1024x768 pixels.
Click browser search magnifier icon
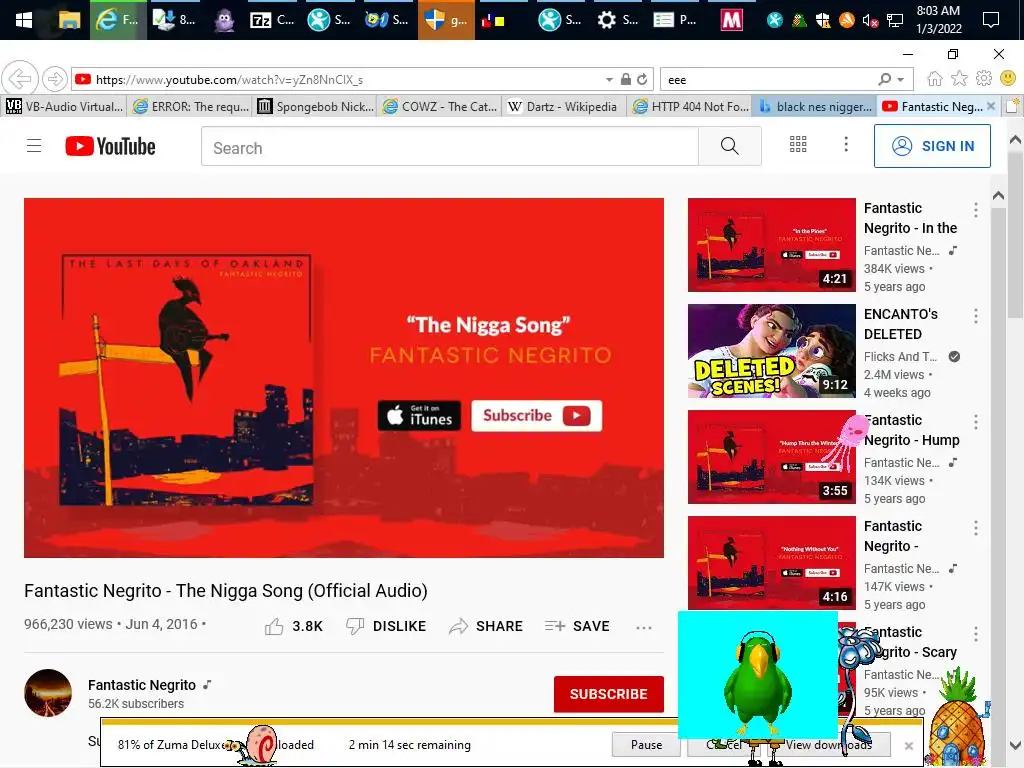[x=884, y=79]
